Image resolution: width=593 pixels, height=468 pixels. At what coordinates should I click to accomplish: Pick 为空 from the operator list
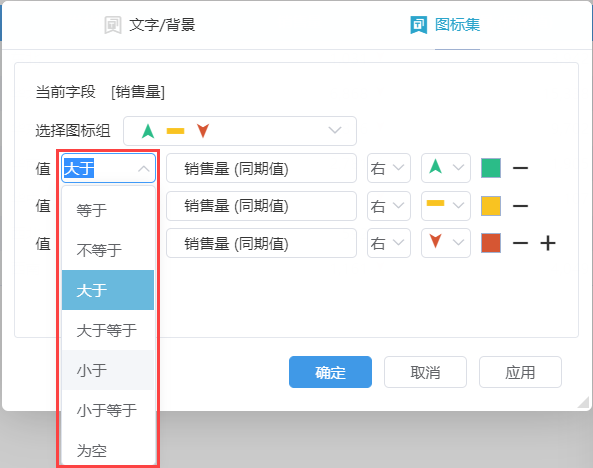point(108,450)
